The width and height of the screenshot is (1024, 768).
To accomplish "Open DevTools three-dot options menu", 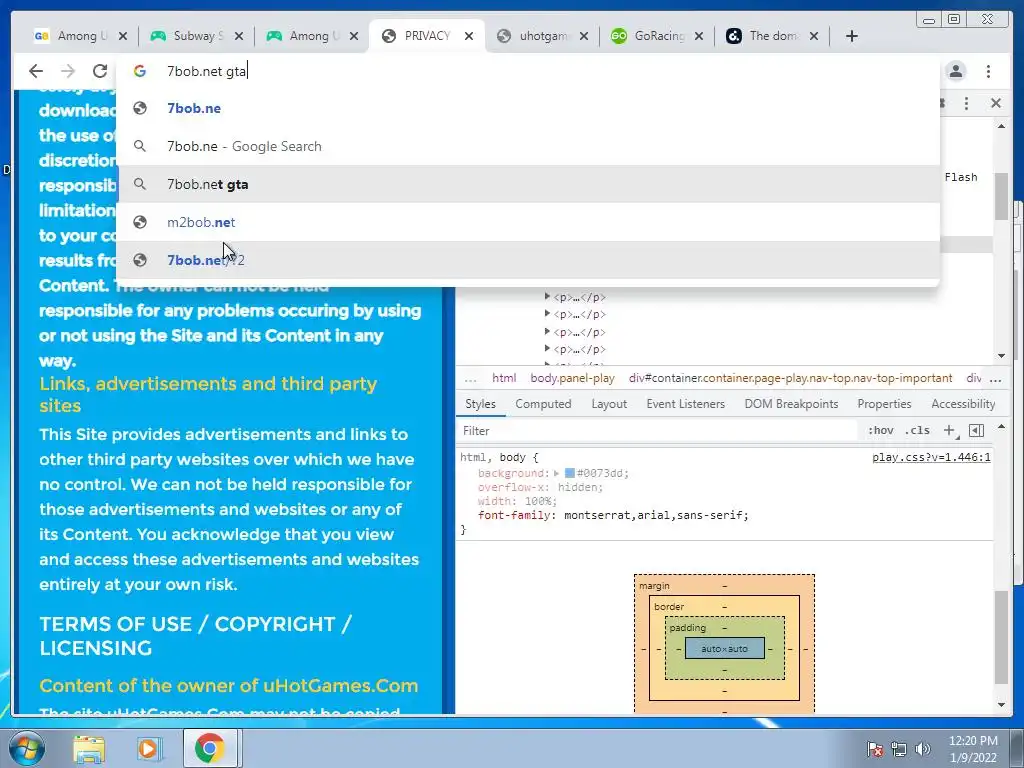I will 967,103.
